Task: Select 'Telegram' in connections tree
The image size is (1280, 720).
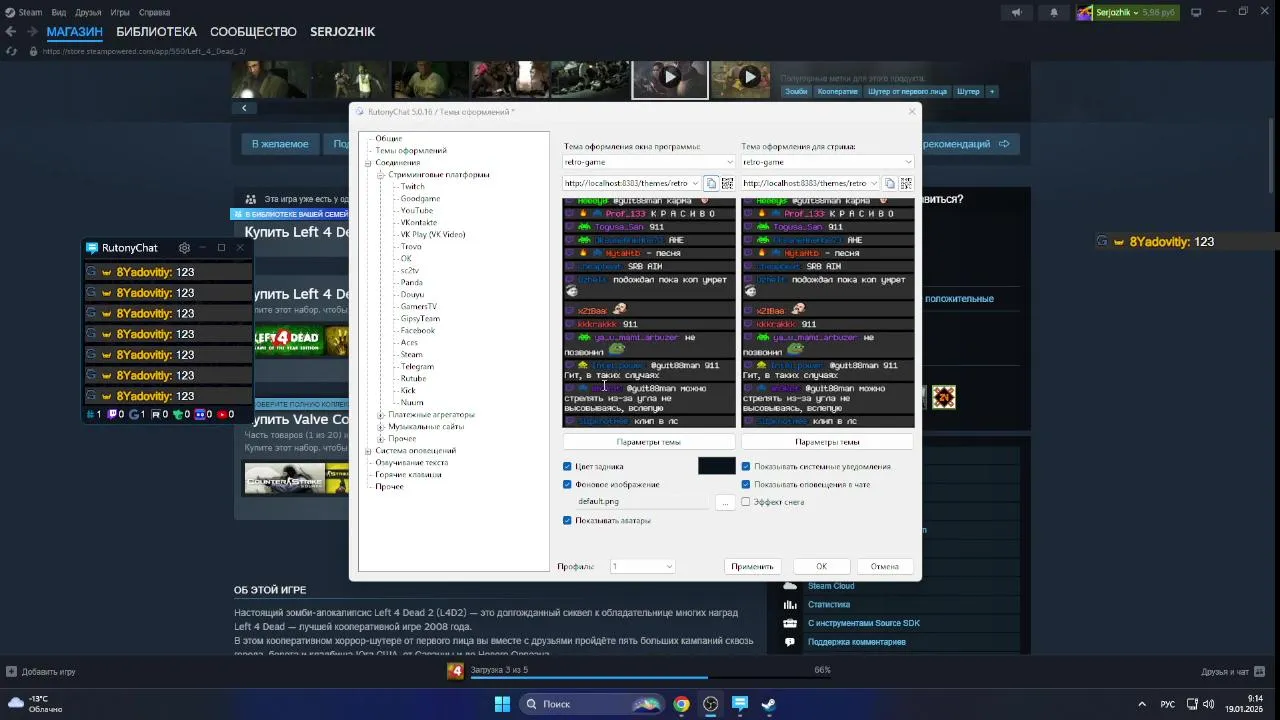Action: click(417, 367)
